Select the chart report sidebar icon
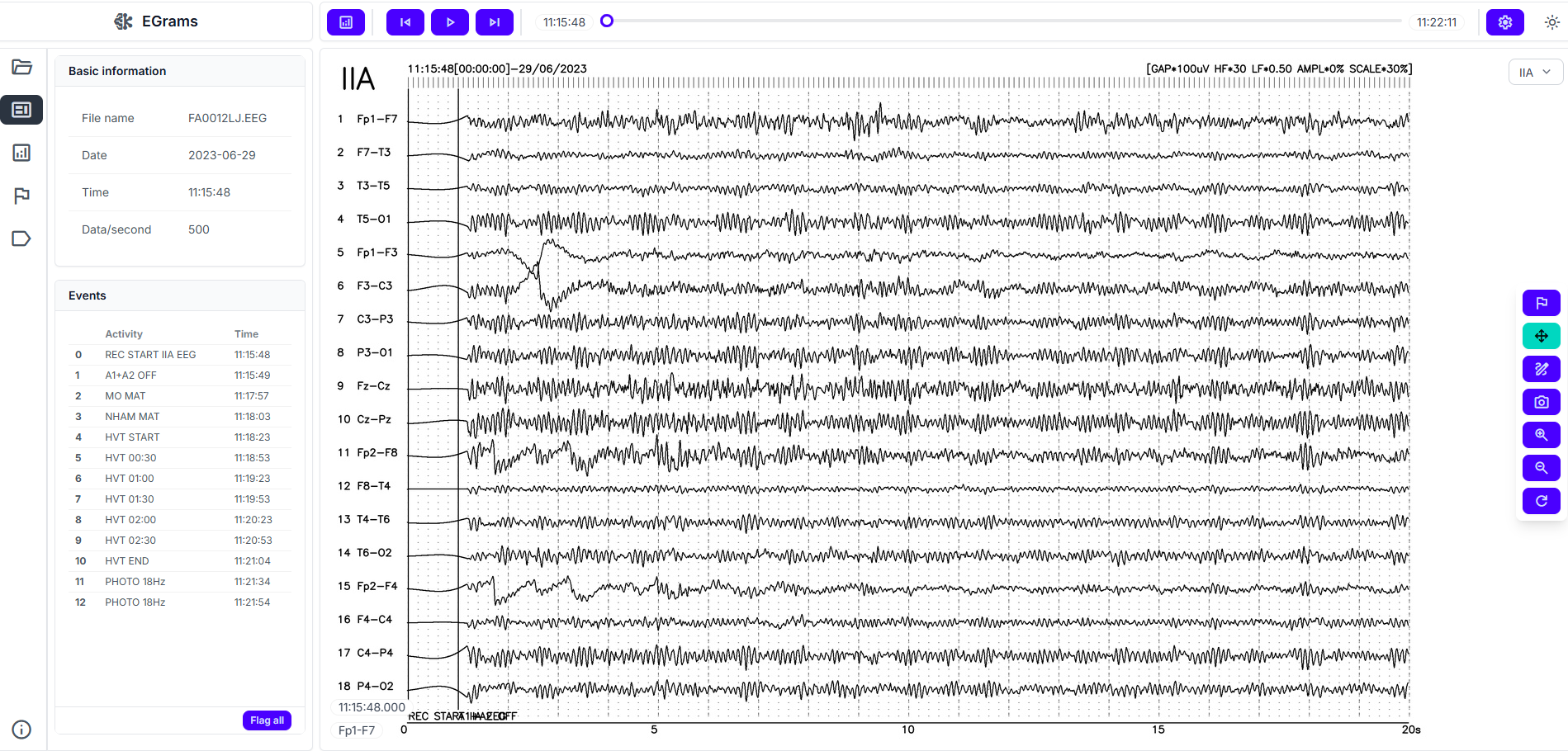 [x=22, y=153]
